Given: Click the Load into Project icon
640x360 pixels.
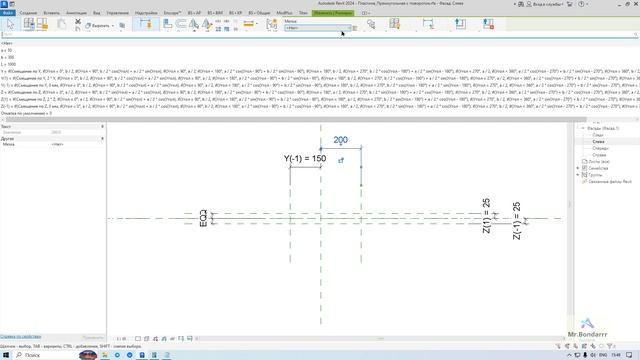Looking at the screenshot, I should click(x=460, y=24).
